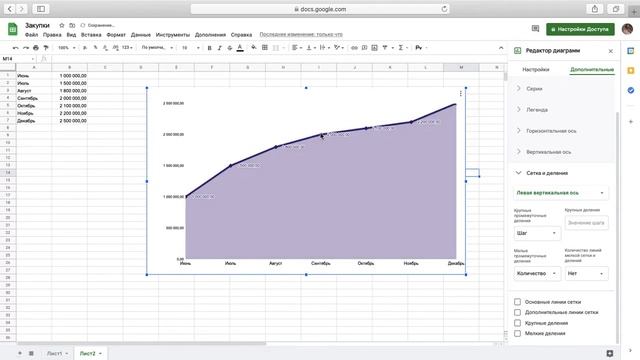Viewport: 640px width, 360px height.
Task: Close the chart editor panel
Action: pos(611,51)
